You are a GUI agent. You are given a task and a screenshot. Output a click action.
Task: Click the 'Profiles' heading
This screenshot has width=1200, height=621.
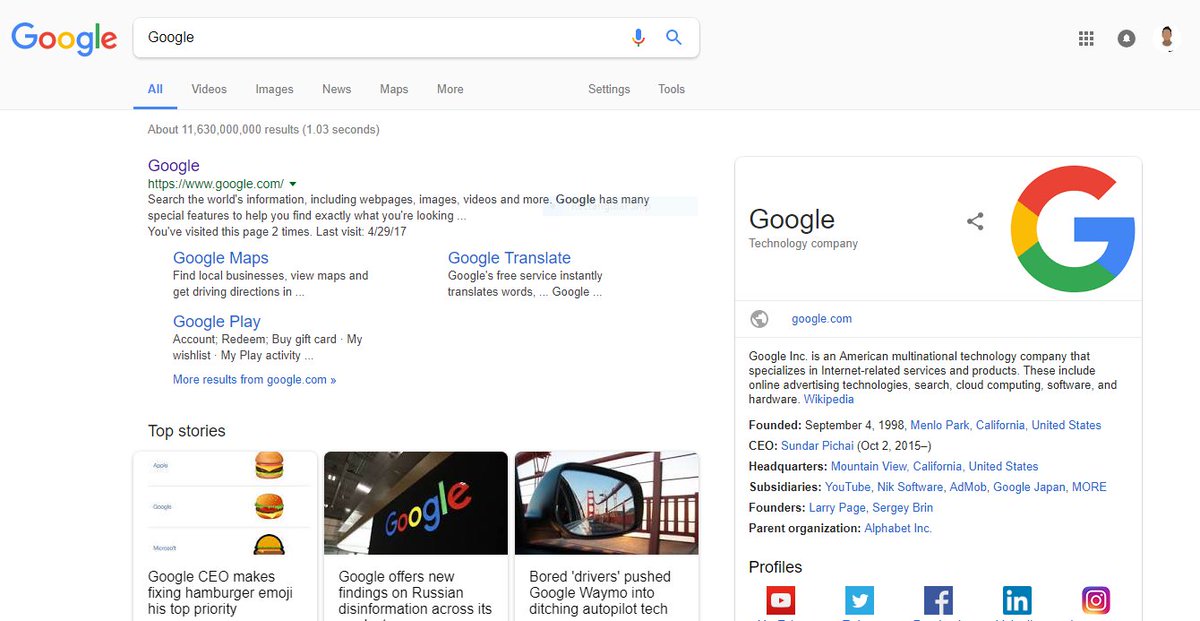[775, 567]
